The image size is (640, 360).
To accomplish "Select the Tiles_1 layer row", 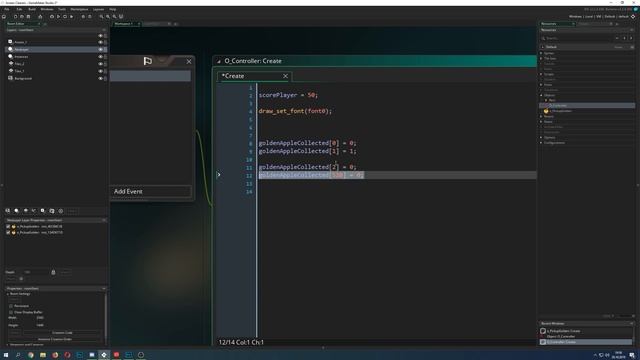I will pyautogui.click(x=56, y=71).
